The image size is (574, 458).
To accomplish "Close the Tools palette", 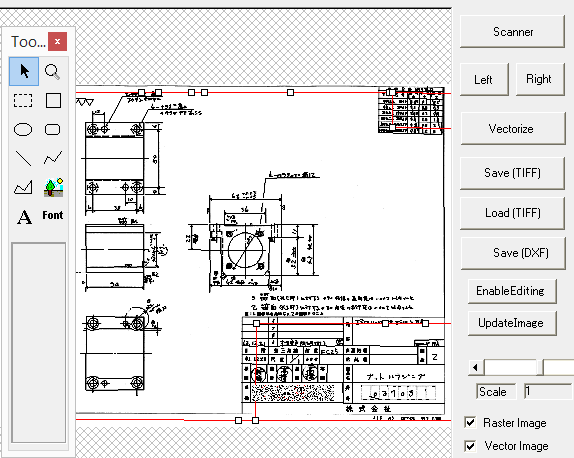I will coord(57,42).
